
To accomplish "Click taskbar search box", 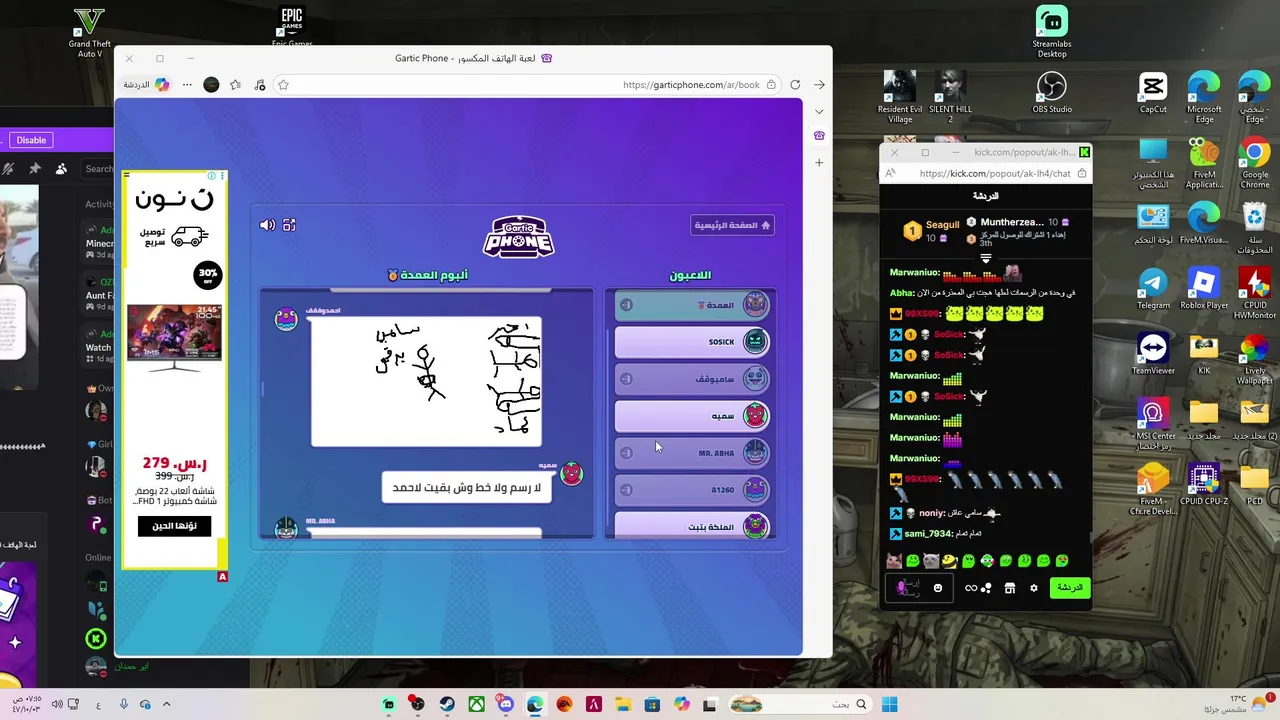I will point(800,705).
